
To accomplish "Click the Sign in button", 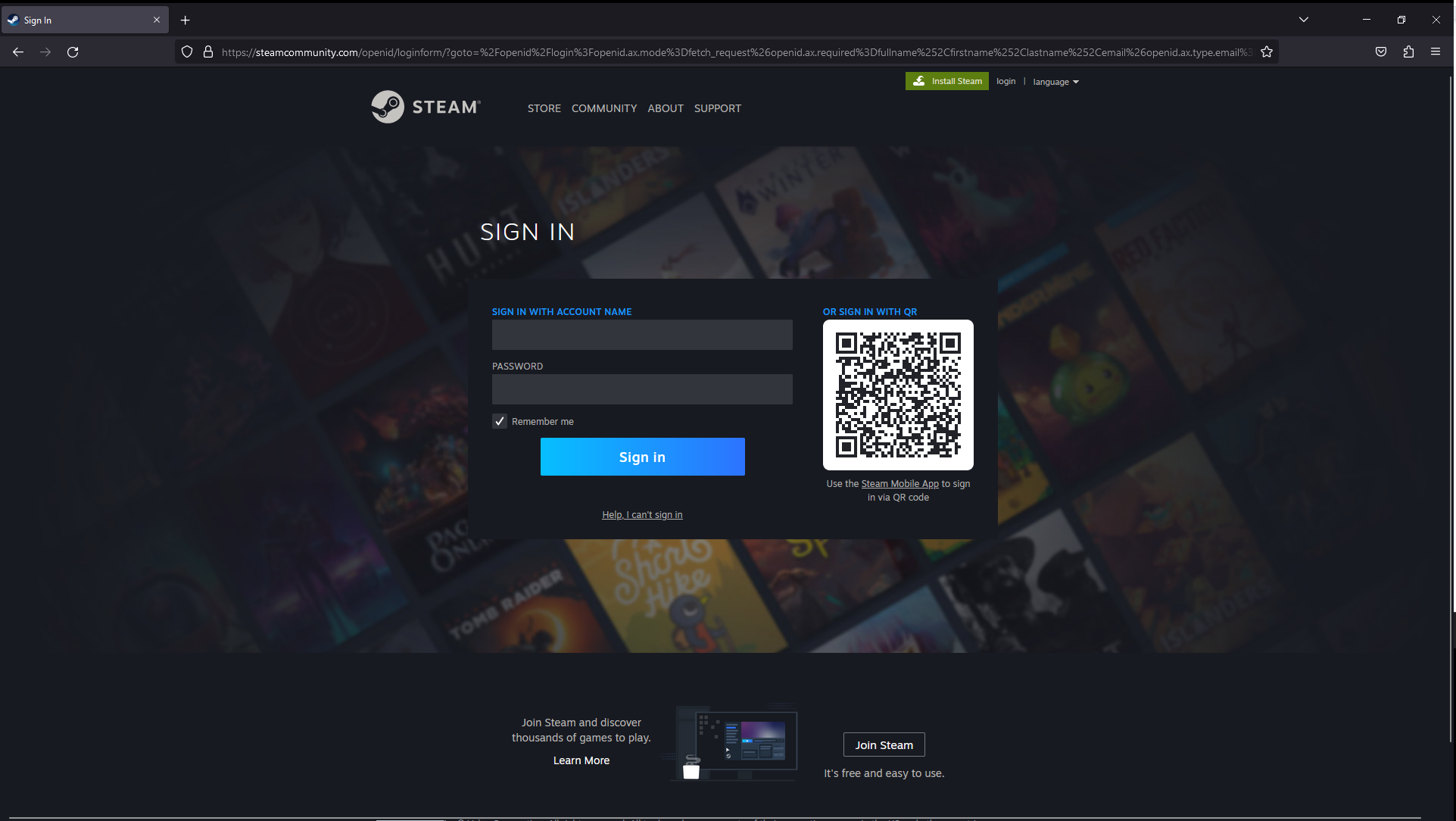I will point(642,456).
